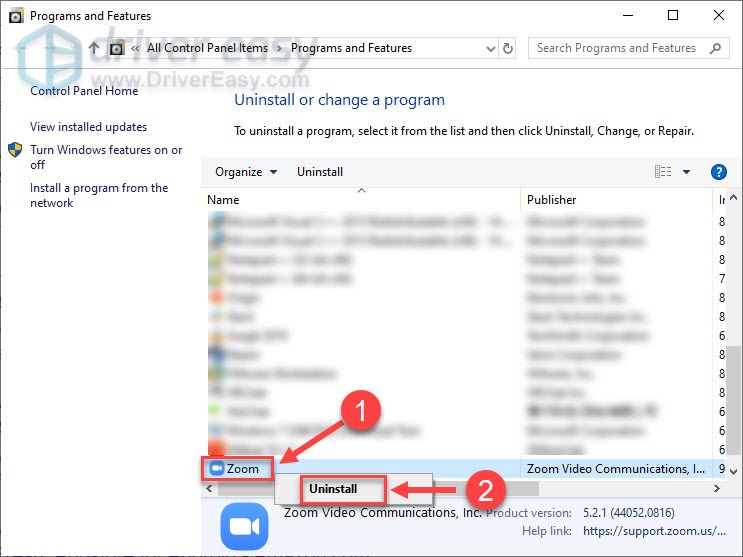Screen dimensions: 743x557
Task: Expand the view options dropdown arrow
Action: [x=687, y=172]
